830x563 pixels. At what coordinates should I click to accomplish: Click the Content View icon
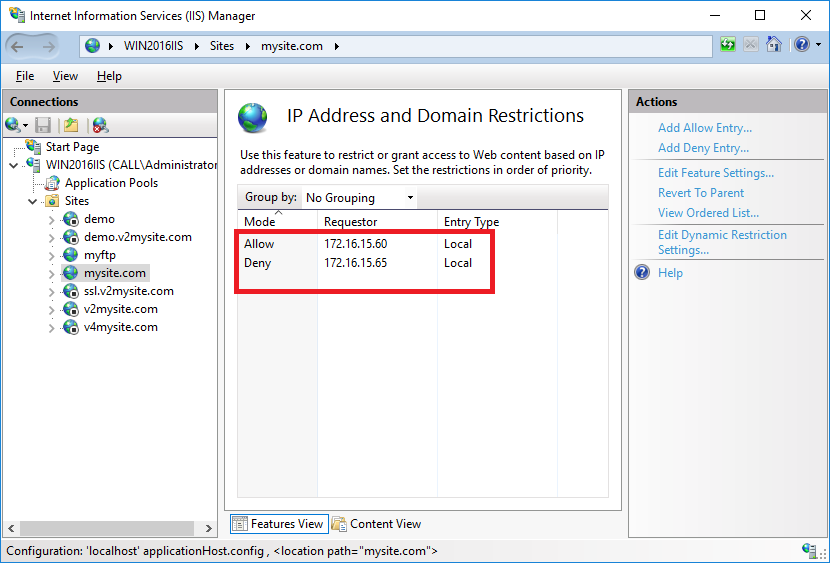339,524
